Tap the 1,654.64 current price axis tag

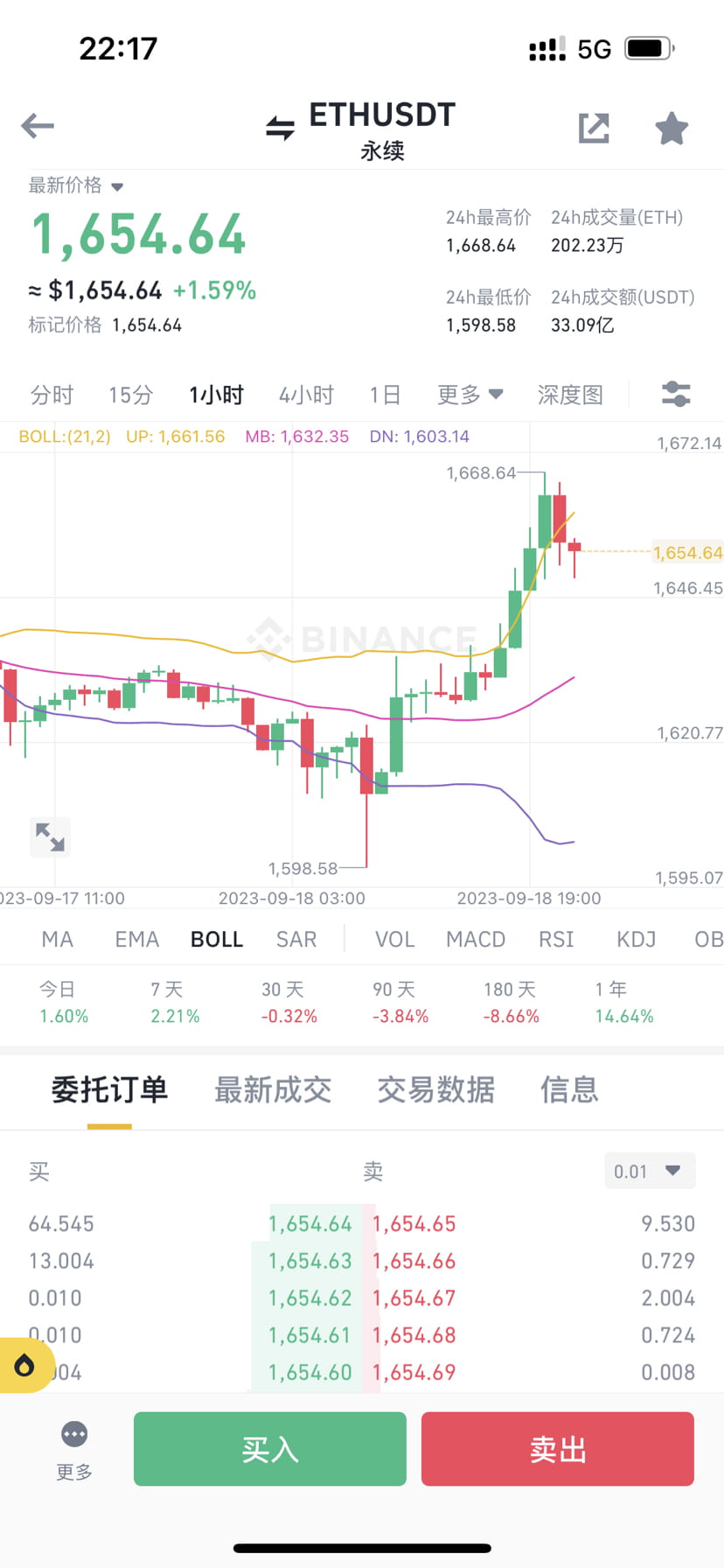pyautogui.click(x=688, y=553)
